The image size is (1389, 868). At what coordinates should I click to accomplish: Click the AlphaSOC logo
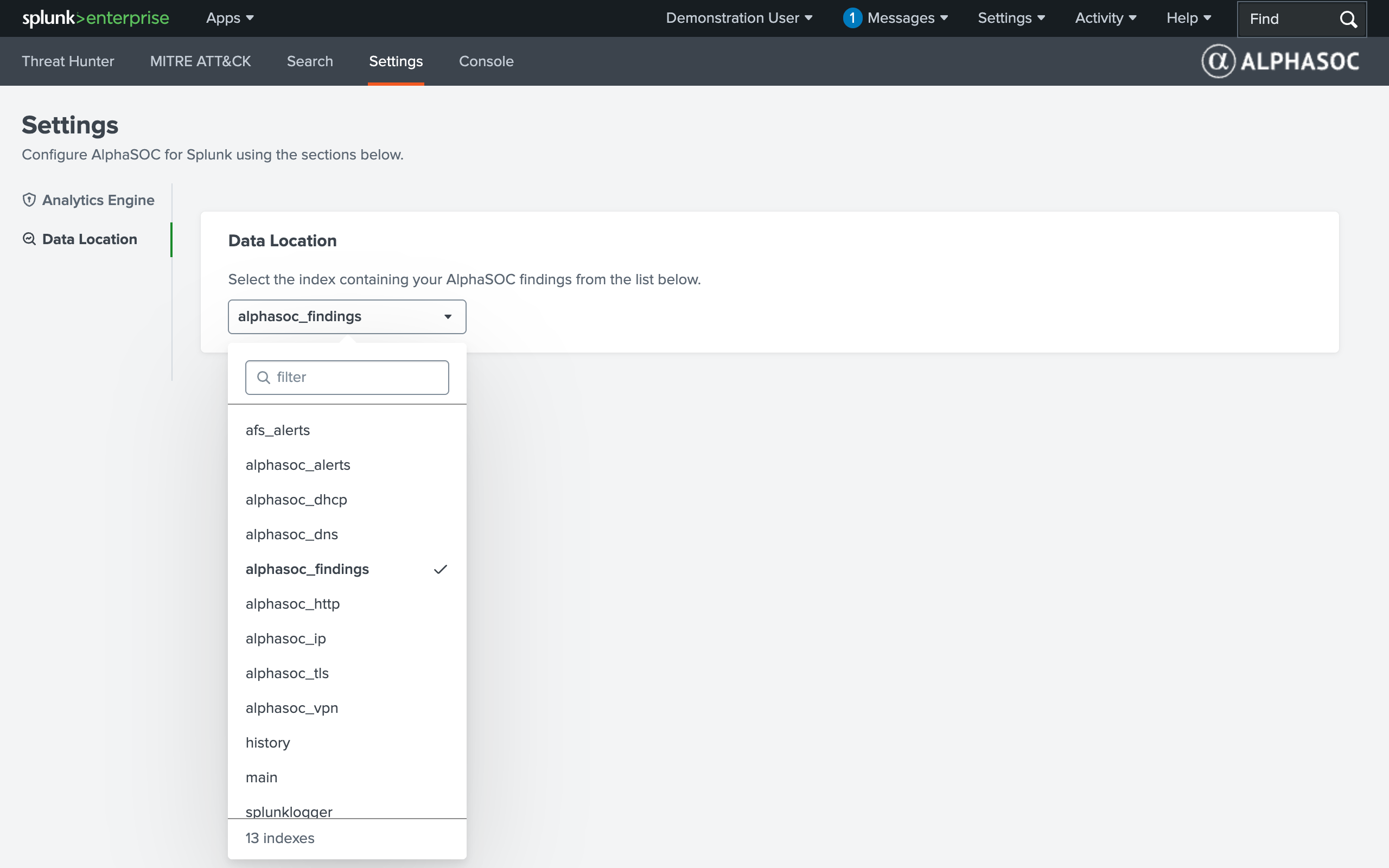[1280, 61]
